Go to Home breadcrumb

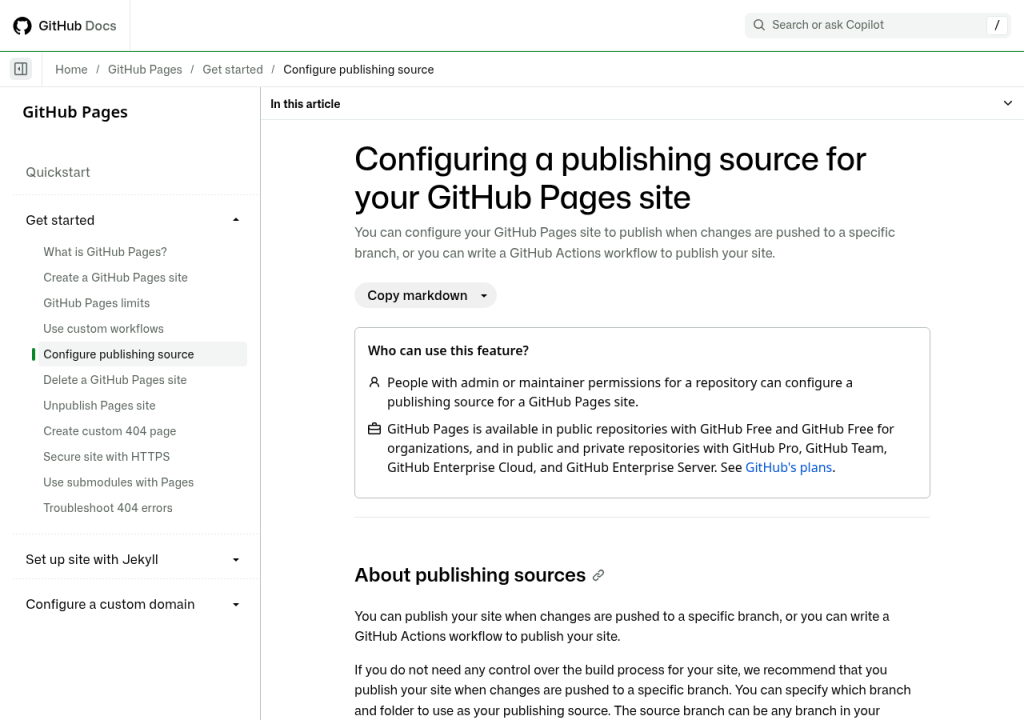pyautogui.click(x=71, y=69)
